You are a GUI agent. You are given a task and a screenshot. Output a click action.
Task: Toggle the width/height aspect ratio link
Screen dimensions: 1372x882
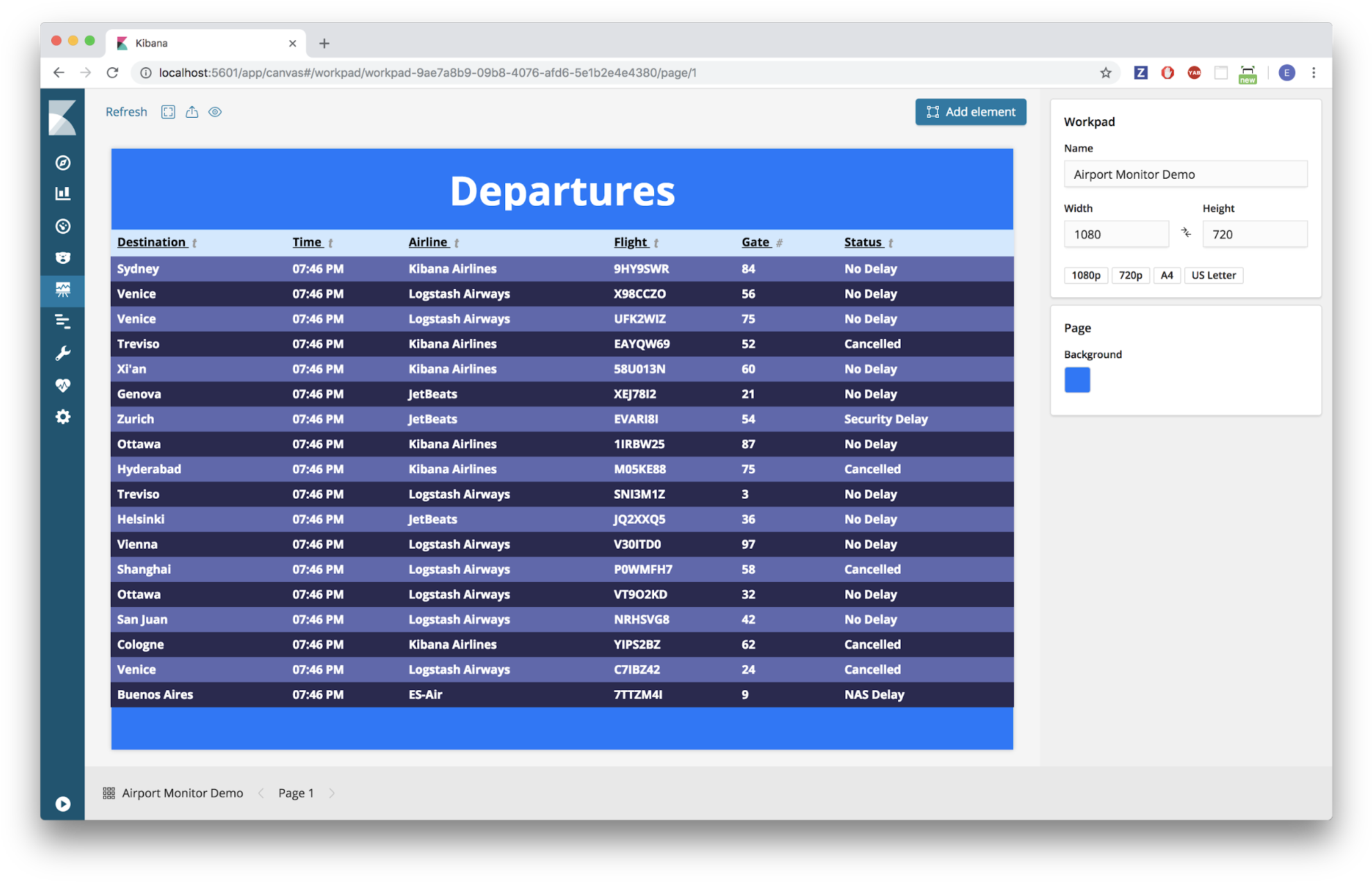[x=1186, y=233]
